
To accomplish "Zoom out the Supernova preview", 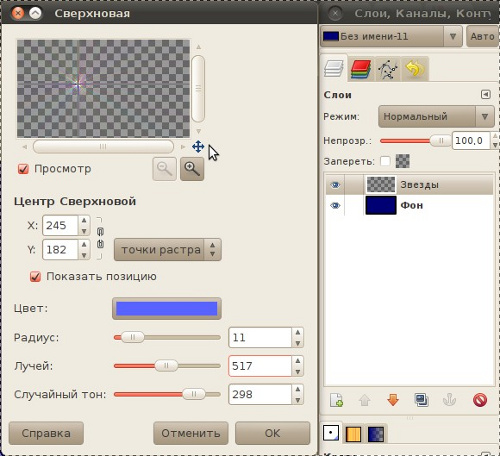I will [164, 169].
